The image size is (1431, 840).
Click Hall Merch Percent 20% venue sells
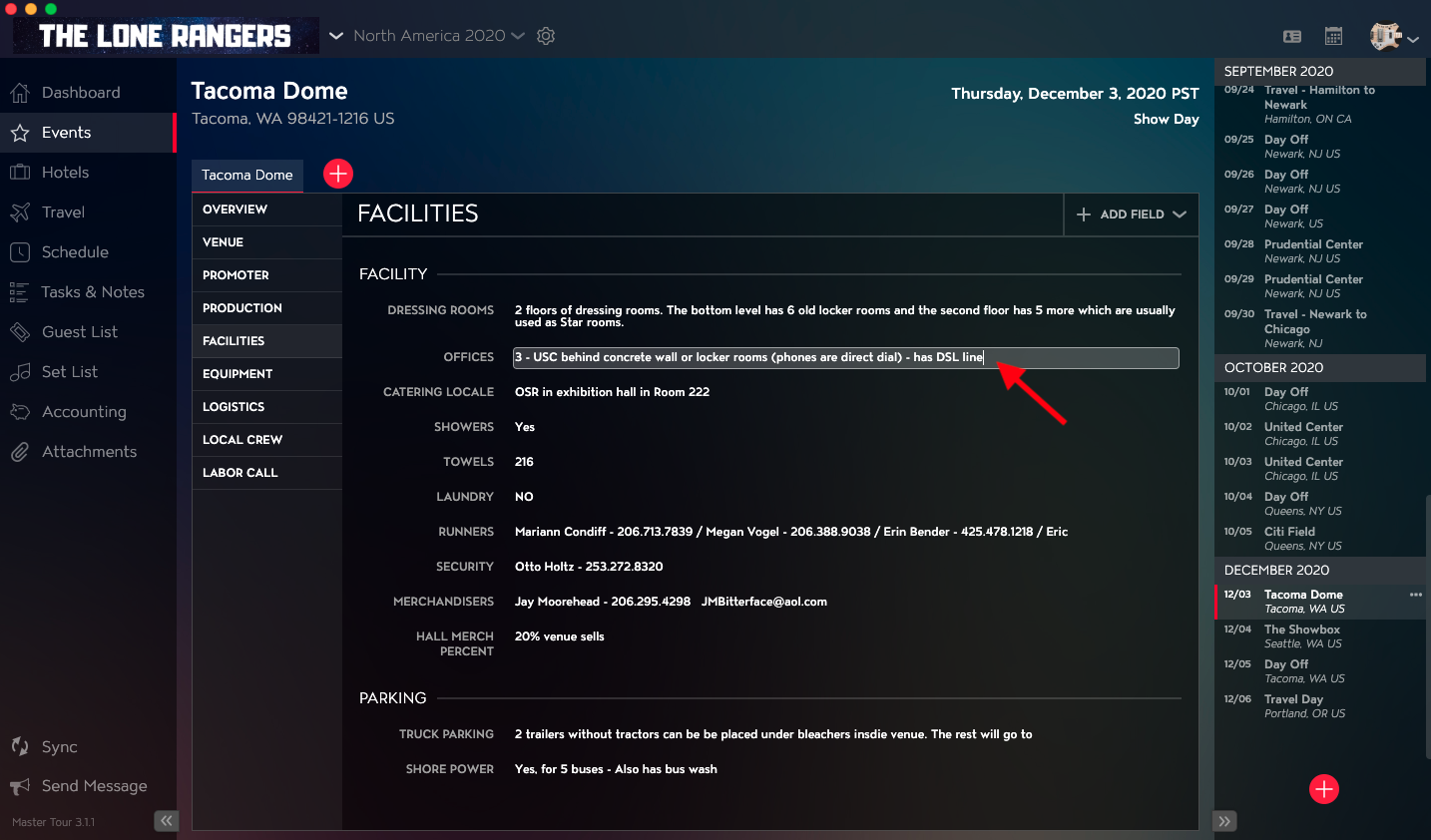[x=560, y=636]
